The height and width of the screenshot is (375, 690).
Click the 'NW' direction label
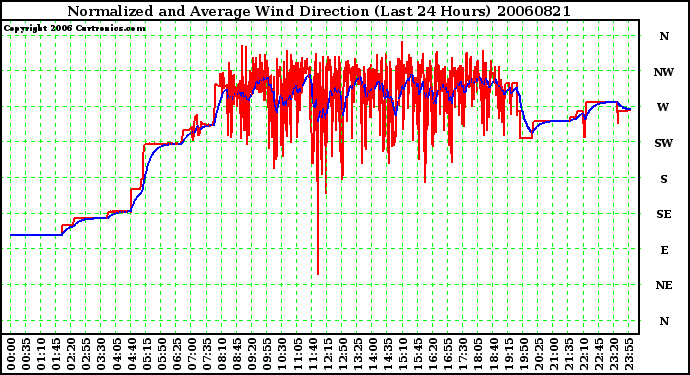[664, 72]
